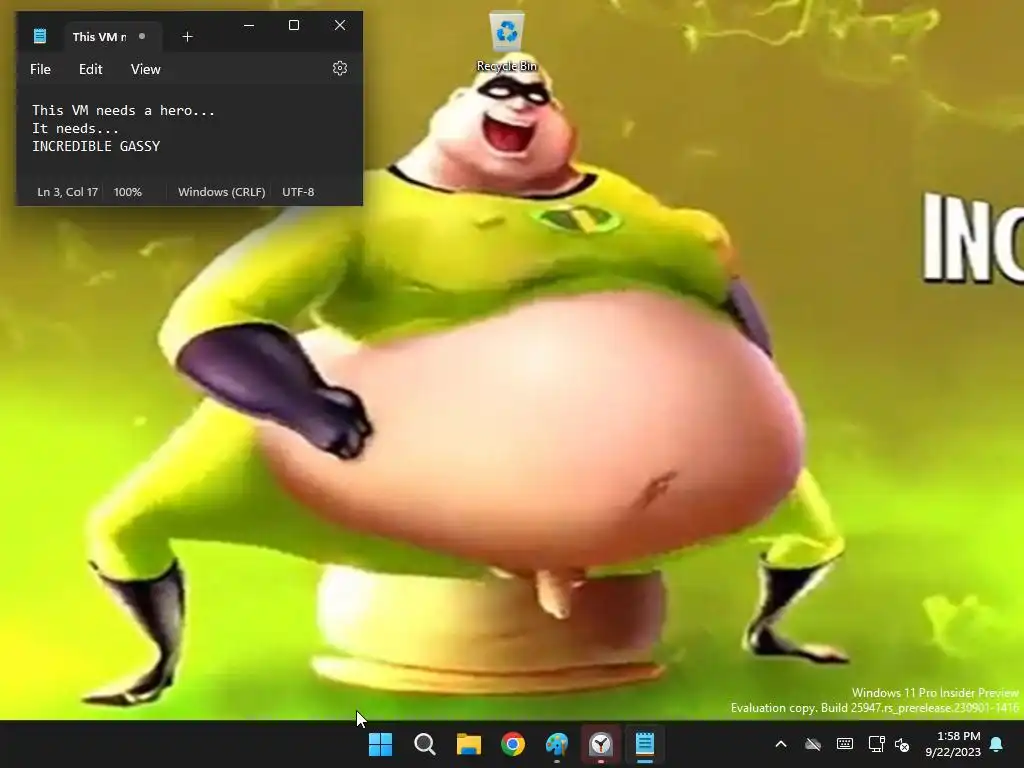Switch to Notepad via taskbar icon
This screenshot has height=768, width=1024.
pyautogui.click(x=645, y=744)
